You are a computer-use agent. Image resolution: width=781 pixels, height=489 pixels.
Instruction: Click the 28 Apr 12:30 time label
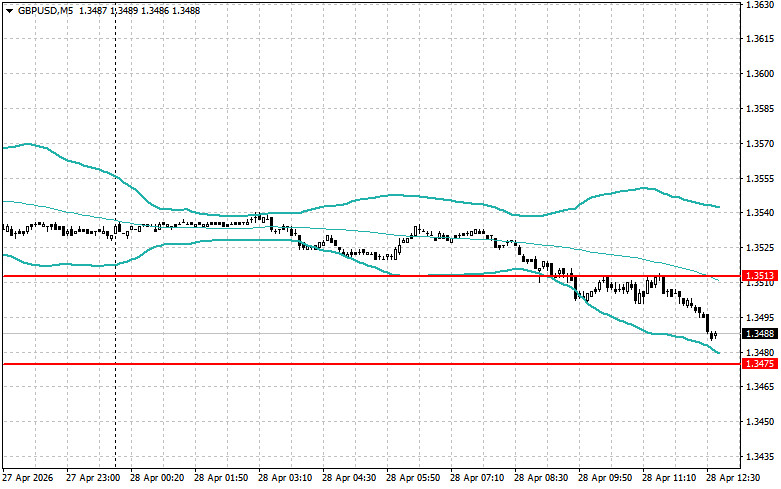pos(733,478)
